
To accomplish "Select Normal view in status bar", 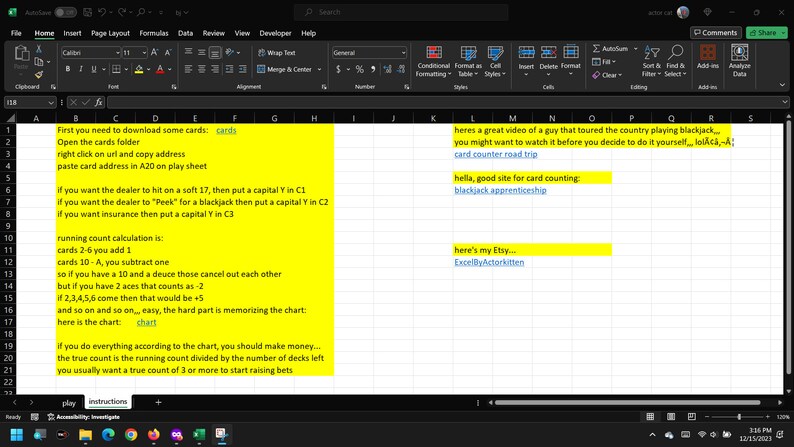I will 650,417.
